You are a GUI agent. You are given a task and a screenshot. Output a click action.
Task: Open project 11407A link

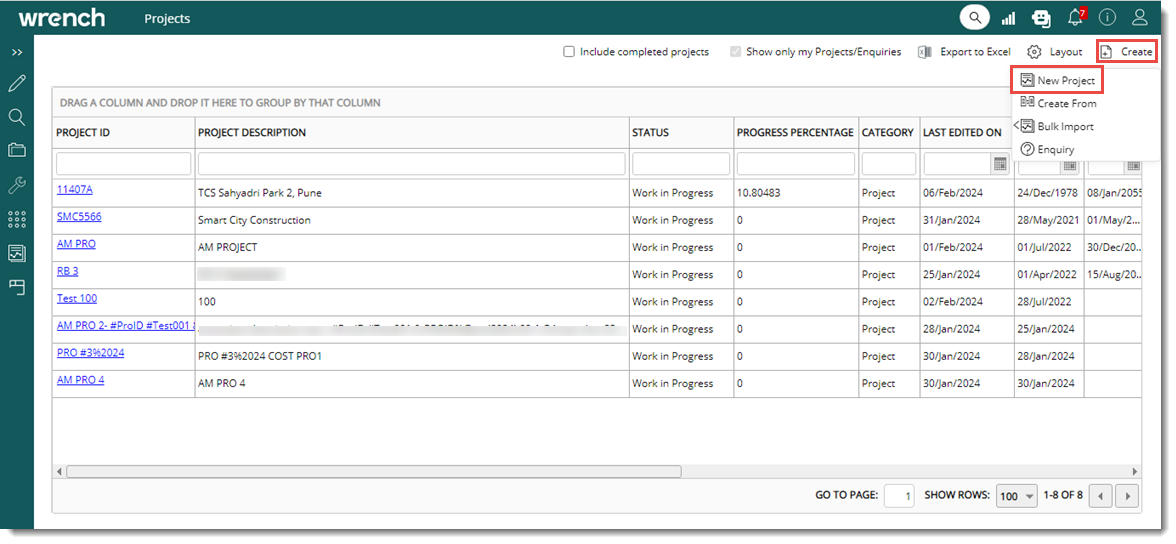75,190
